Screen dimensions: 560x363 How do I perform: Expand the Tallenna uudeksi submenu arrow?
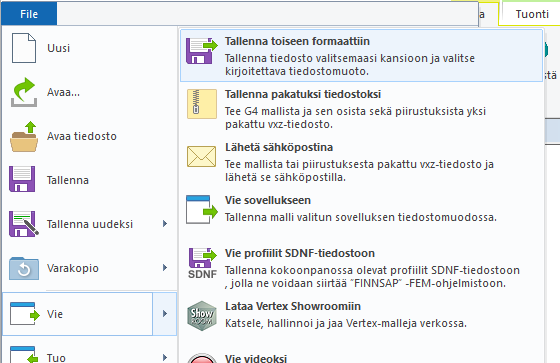tap(165, 224)
